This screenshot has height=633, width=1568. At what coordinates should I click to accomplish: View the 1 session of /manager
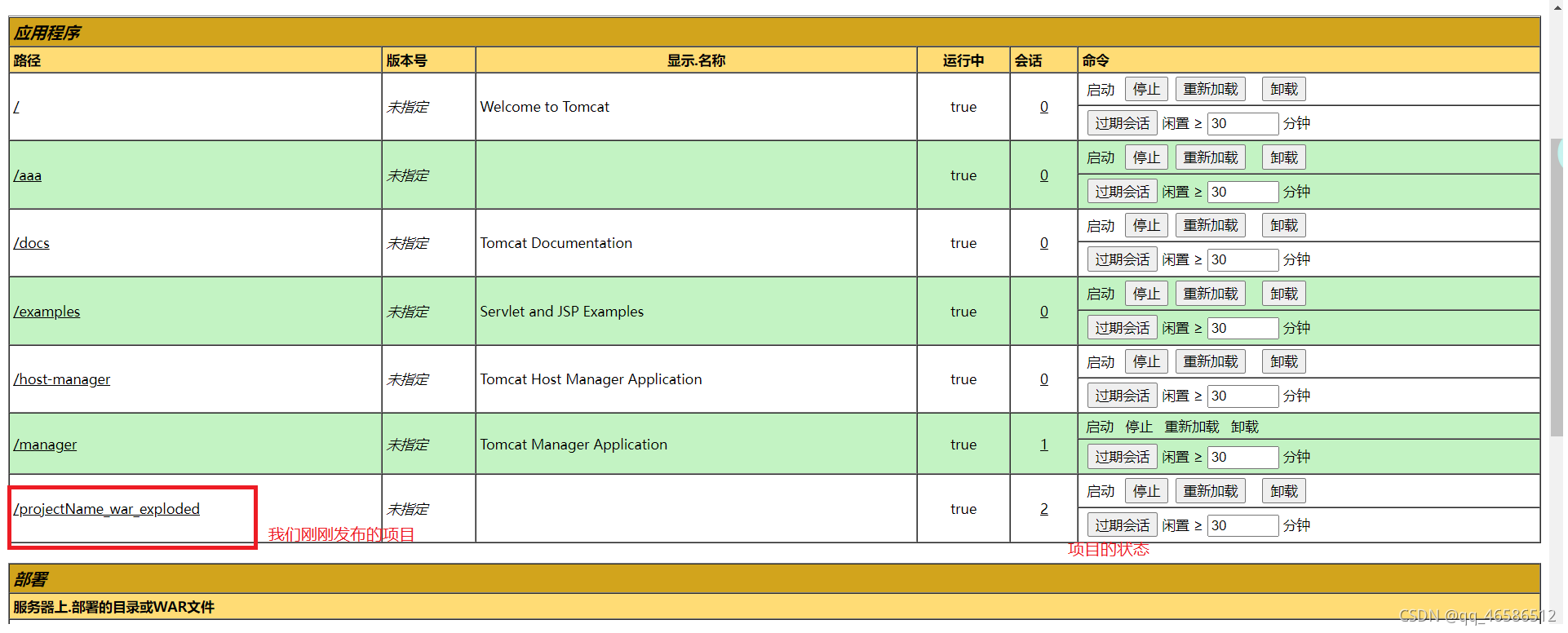[1044, 445]
